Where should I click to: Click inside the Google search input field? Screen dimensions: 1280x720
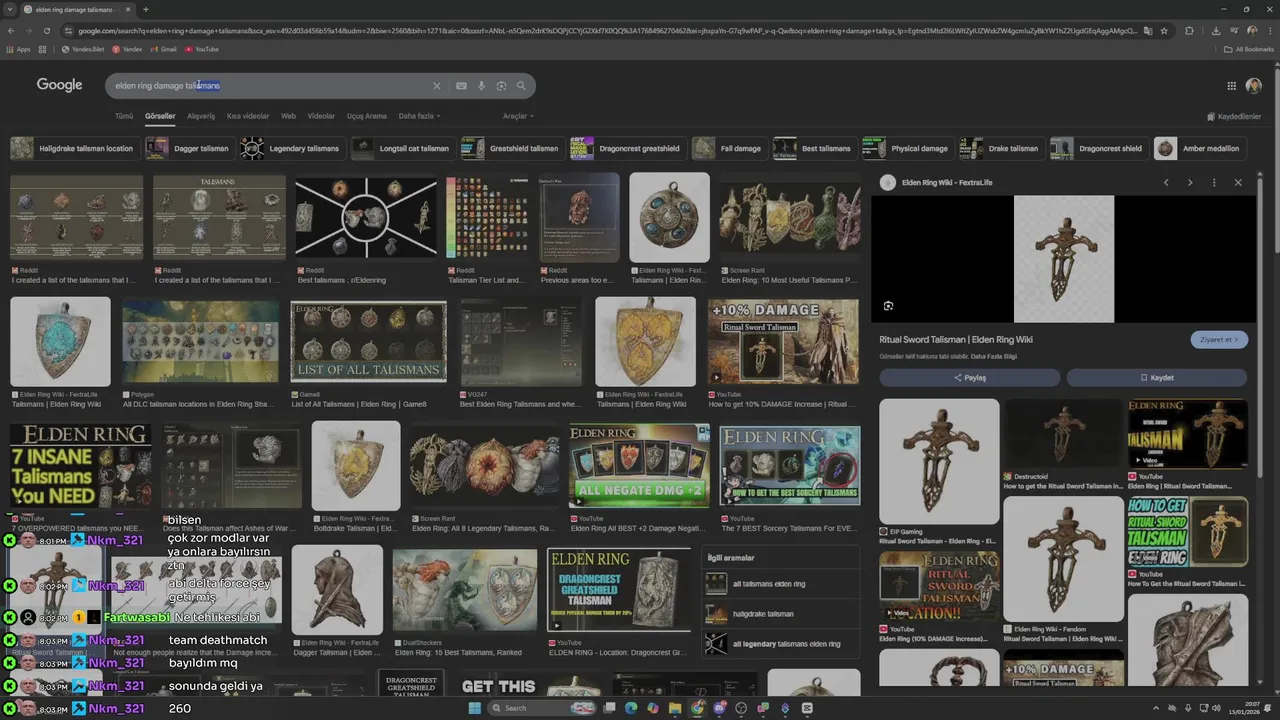(270, 86)
